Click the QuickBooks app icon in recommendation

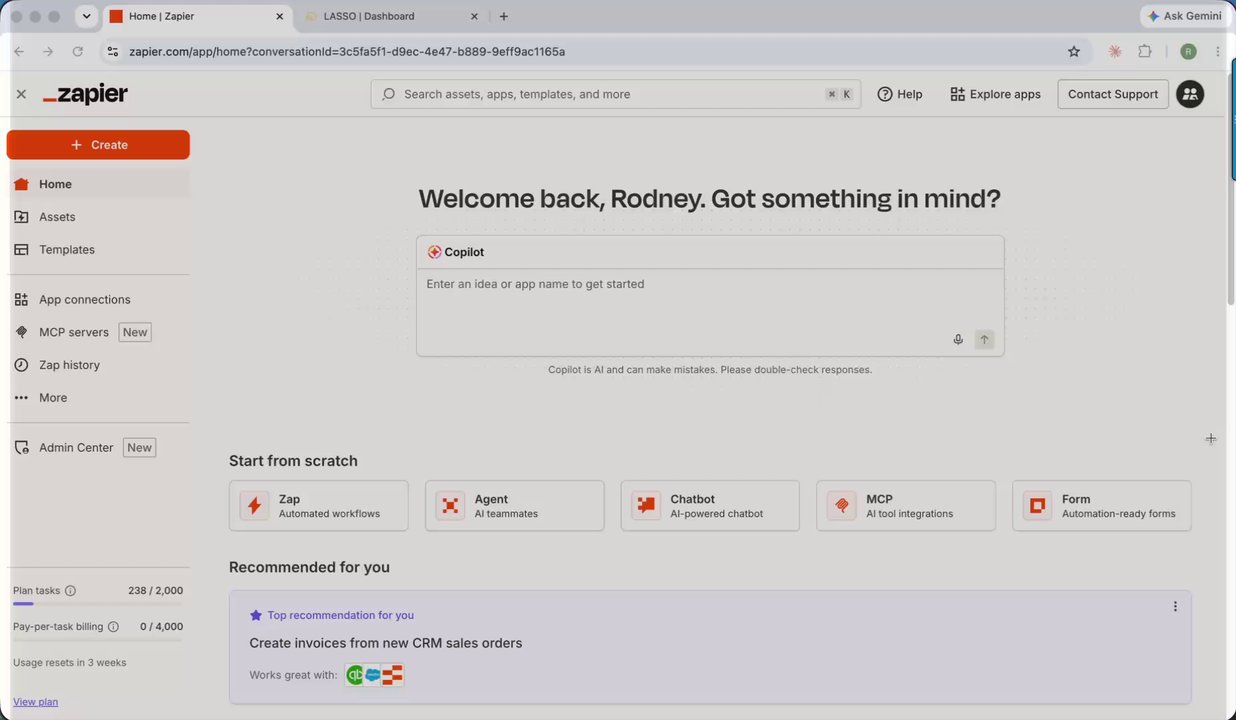pos(354,675)
